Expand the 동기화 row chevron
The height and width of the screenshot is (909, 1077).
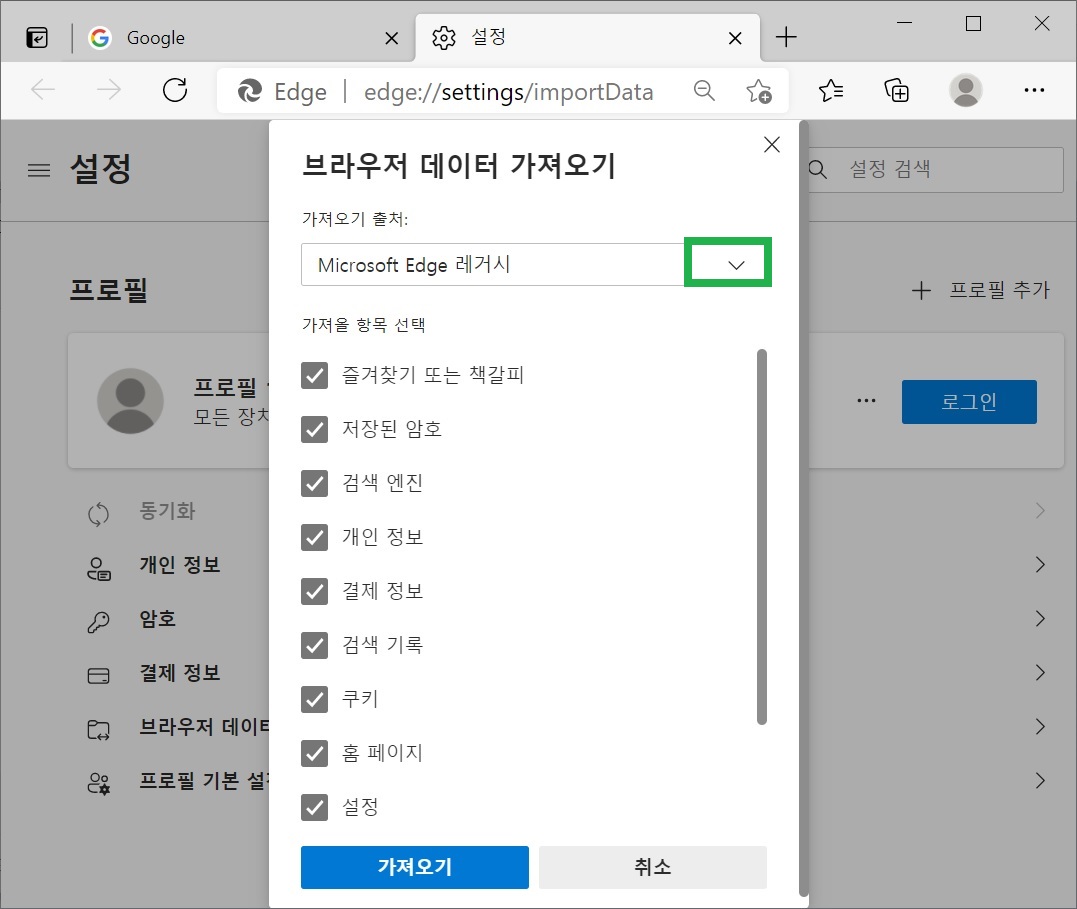(x=1040, y=510)
